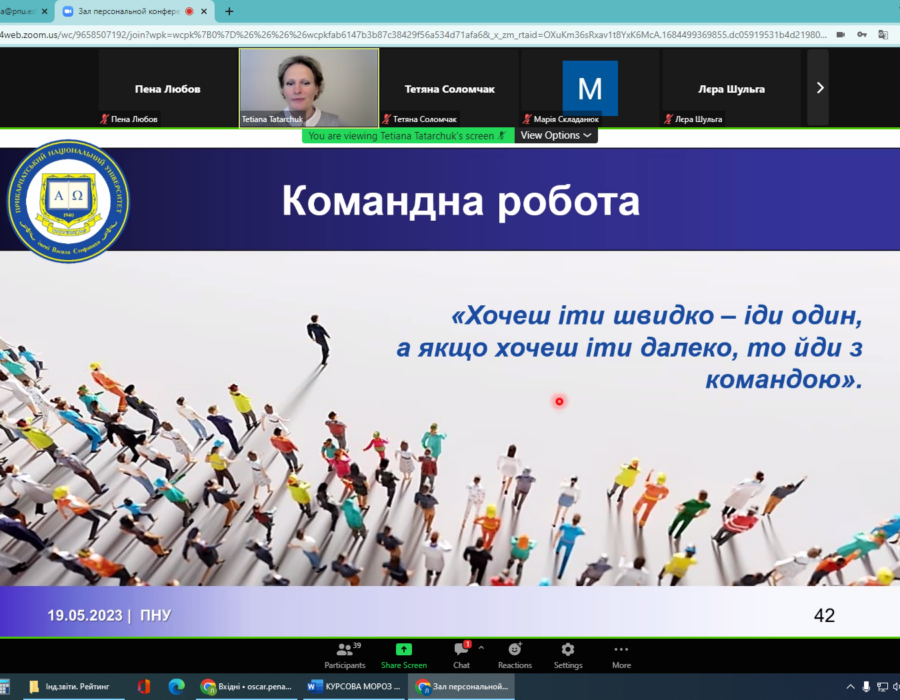
Task: Expand the View Options dropdown
Action: point(556,135)
